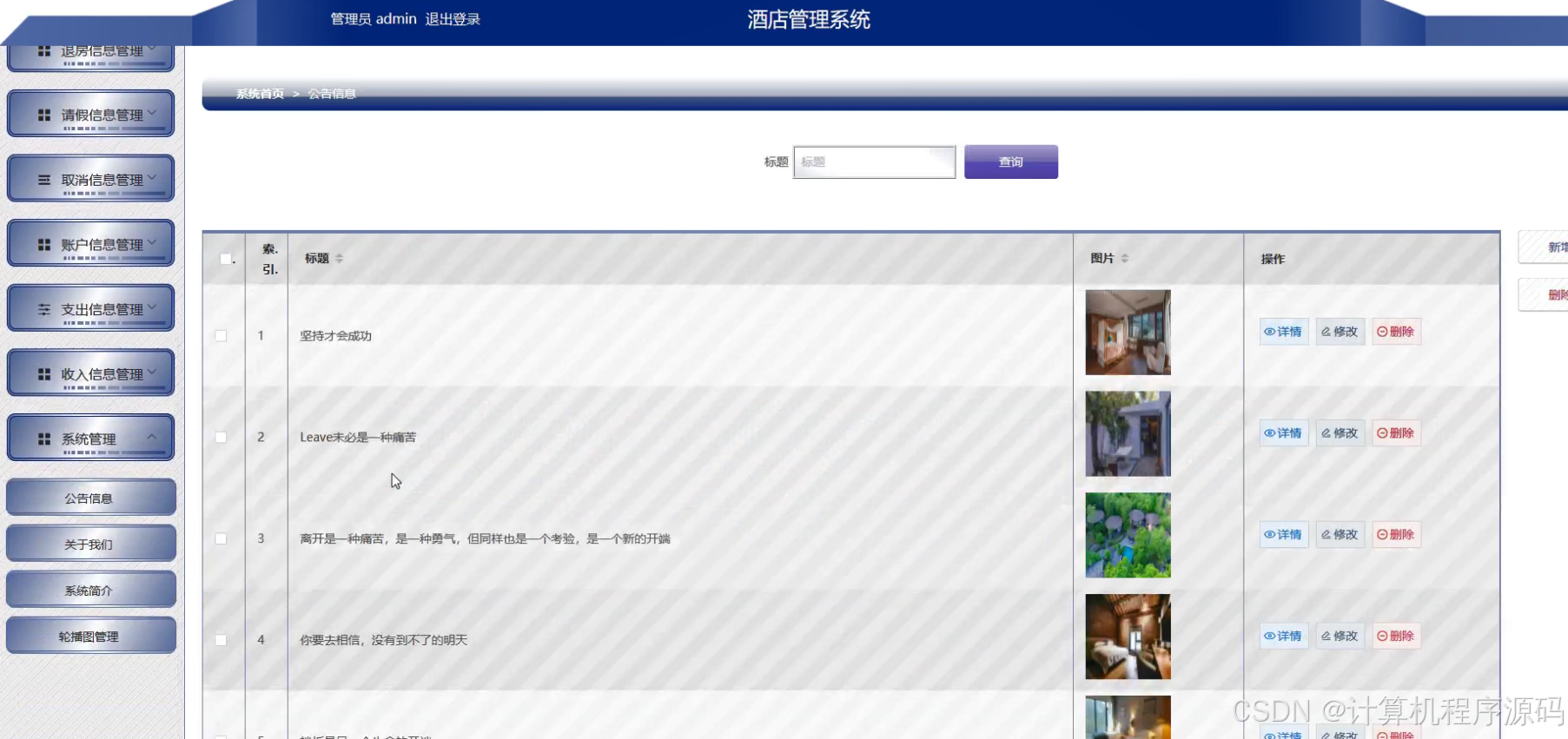Open the aerial garden thumbnail in row 3
Image resolution: width=1568 pixels, height=739 pixels.
coord(1128,535)
